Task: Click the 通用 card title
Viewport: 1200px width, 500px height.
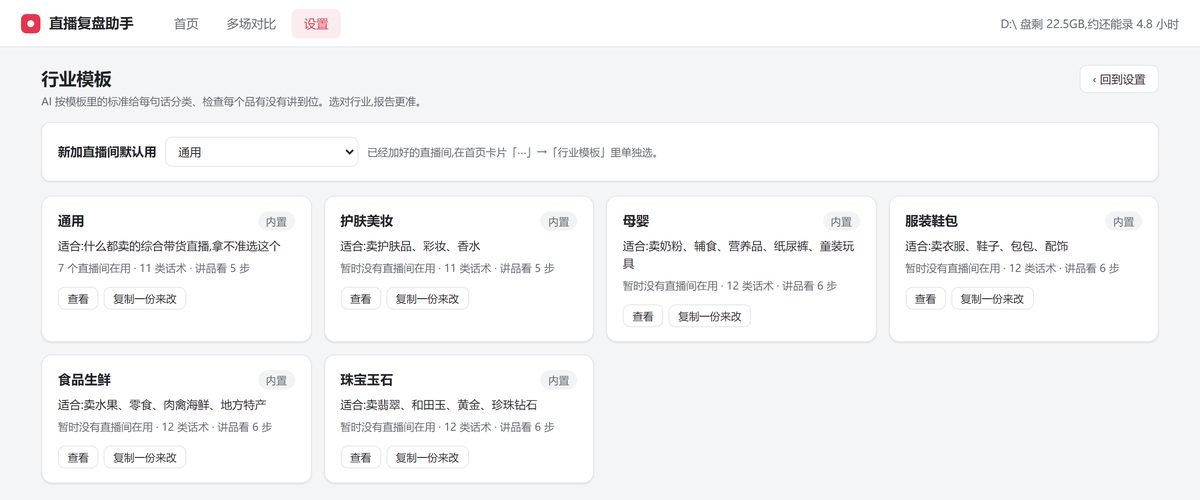Action: coord(71,221)
